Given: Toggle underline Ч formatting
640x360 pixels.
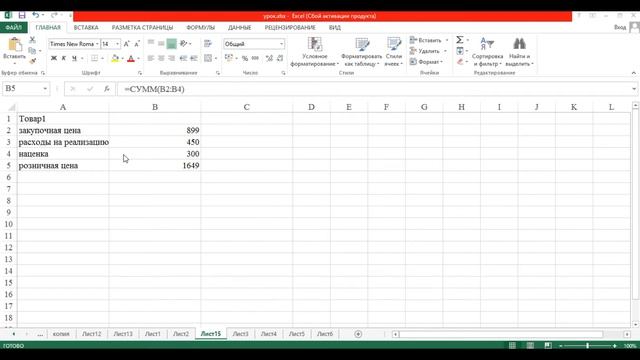Looking at the screenshot, I should click(74, 58).
